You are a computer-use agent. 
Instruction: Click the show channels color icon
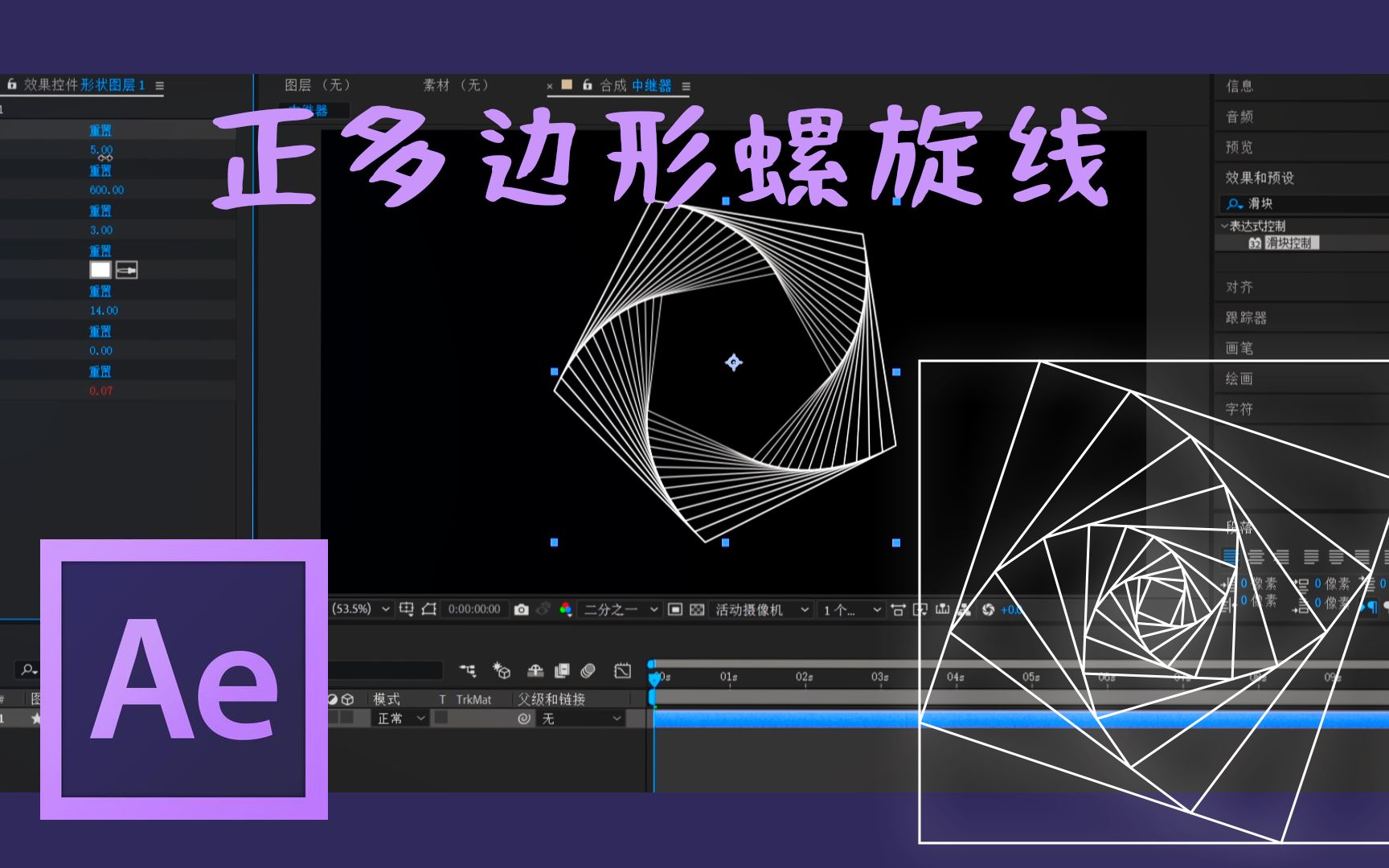tap(565, 609)
